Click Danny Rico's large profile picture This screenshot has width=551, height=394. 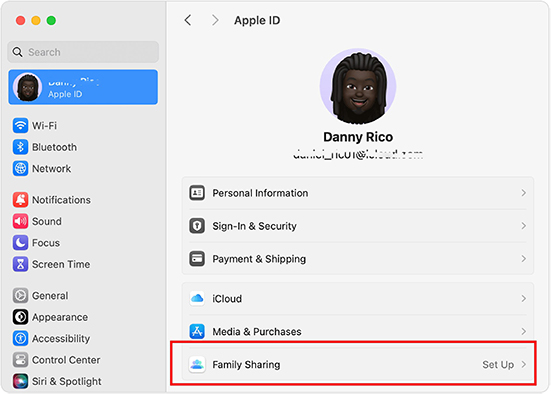point(358,86)
